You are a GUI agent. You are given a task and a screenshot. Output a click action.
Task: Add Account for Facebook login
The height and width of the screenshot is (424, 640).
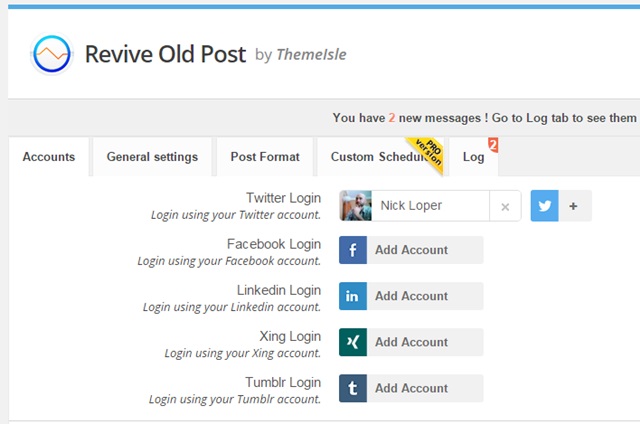tap(411, 250)
